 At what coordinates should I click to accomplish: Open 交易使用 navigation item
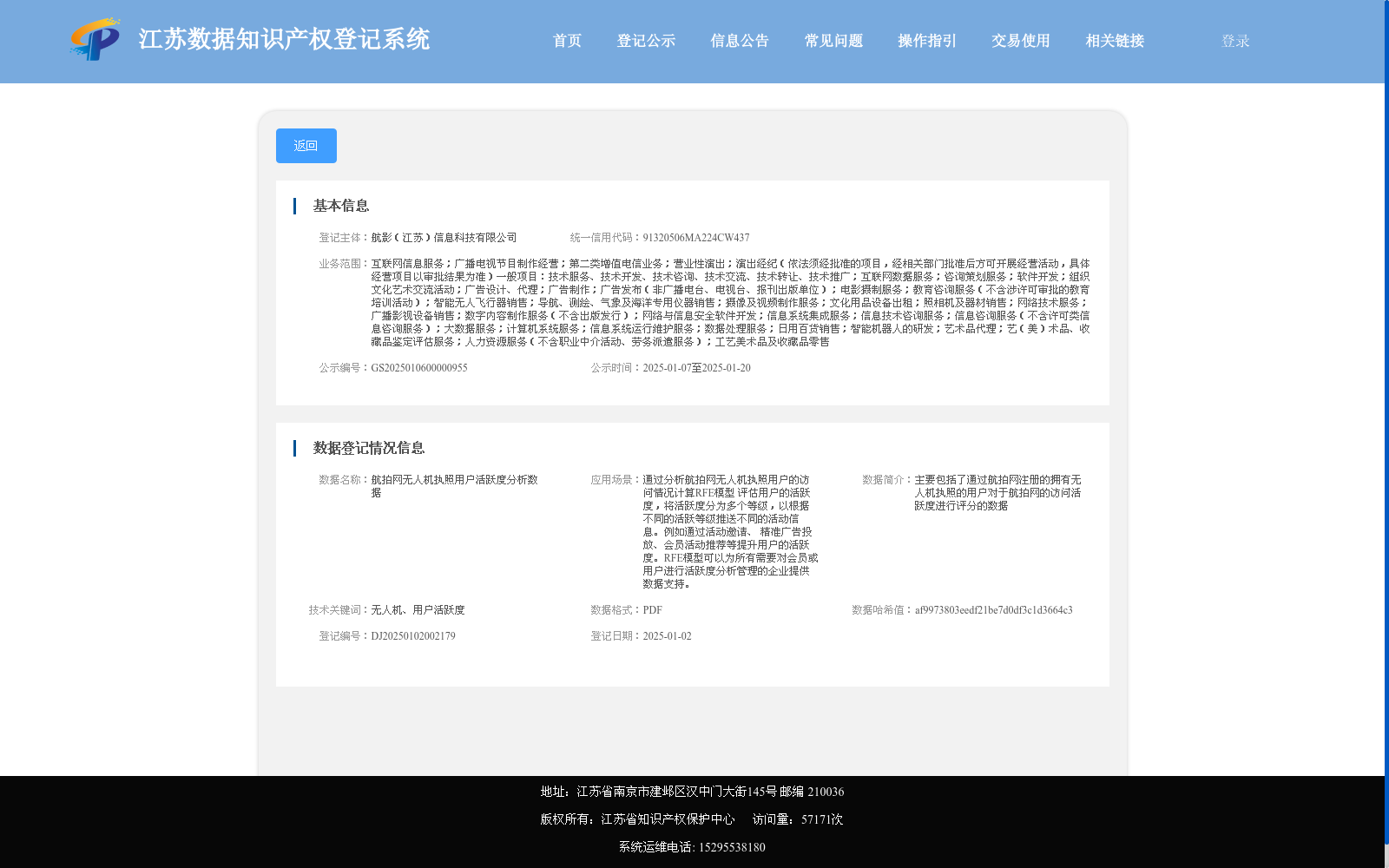coord(1021,41)
